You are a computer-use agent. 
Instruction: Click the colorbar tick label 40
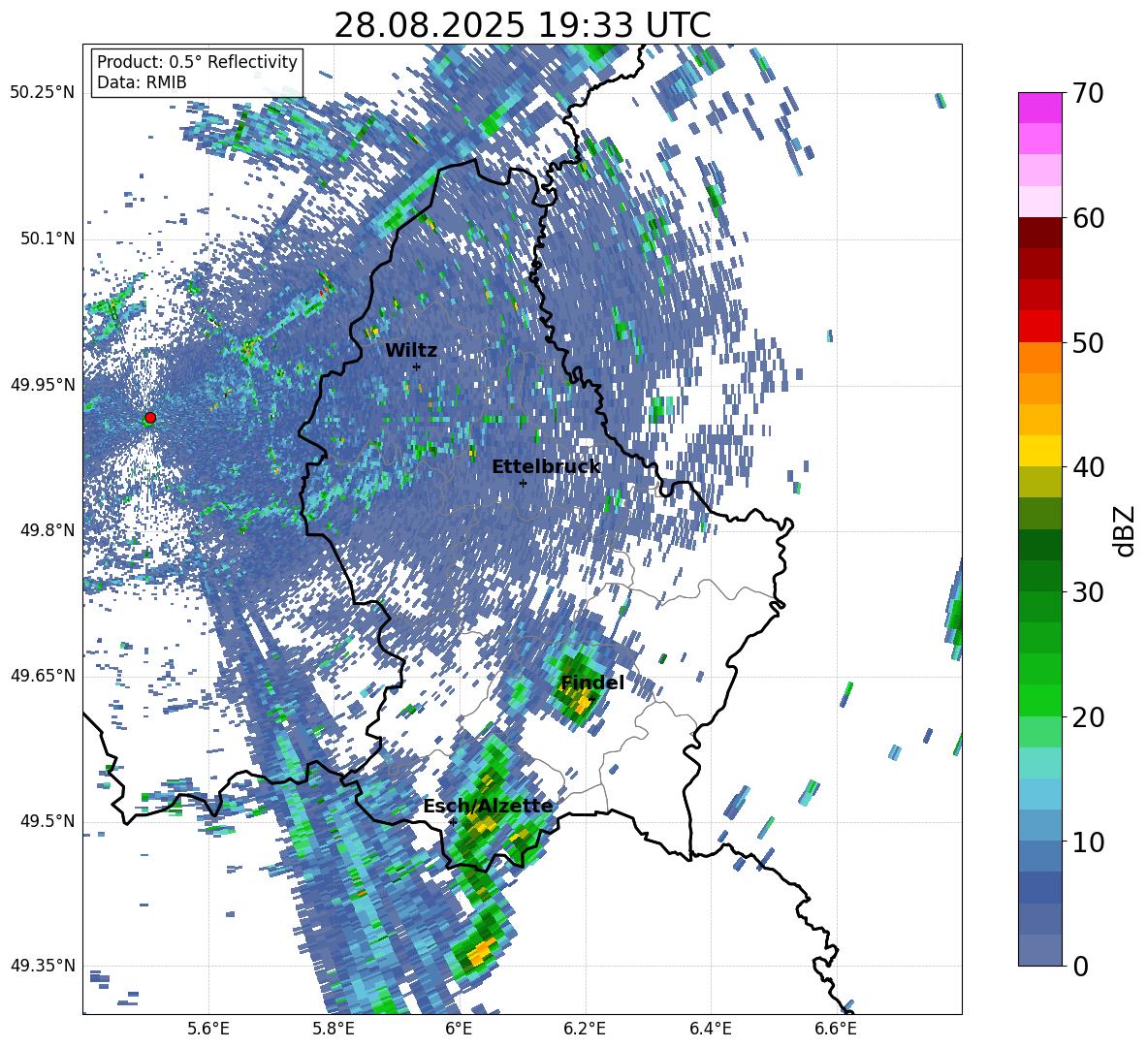(1088, 467)
